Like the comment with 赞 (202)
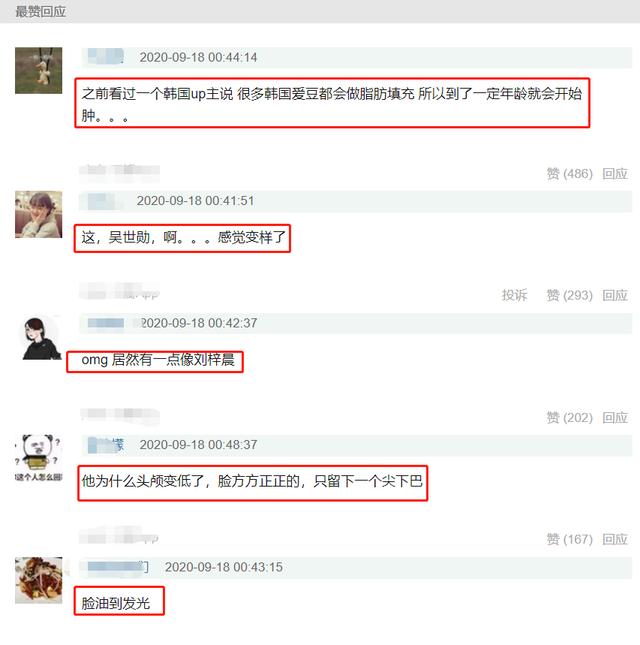Screen dimensions: 640x645 pyautogui.click(x=569, y=418)
